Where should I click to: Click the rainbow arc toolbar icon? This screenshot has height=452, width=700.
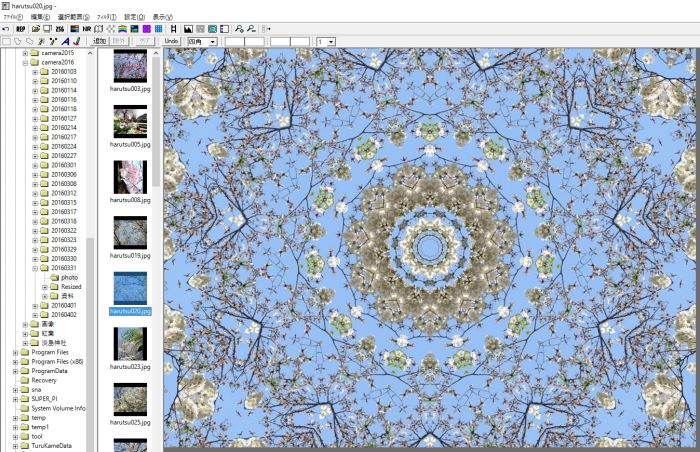122,29
